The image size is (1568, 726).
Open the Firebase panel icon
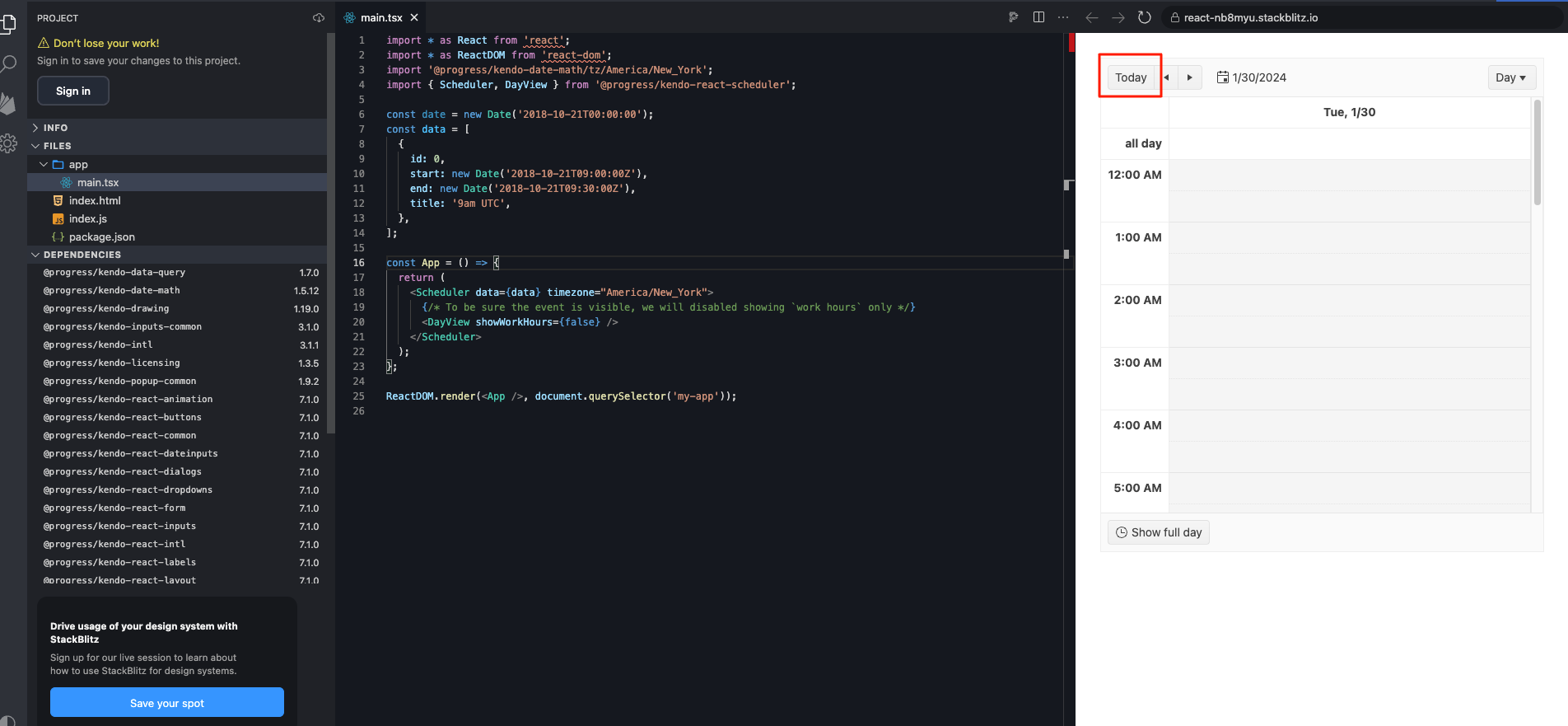click(9, 103)
